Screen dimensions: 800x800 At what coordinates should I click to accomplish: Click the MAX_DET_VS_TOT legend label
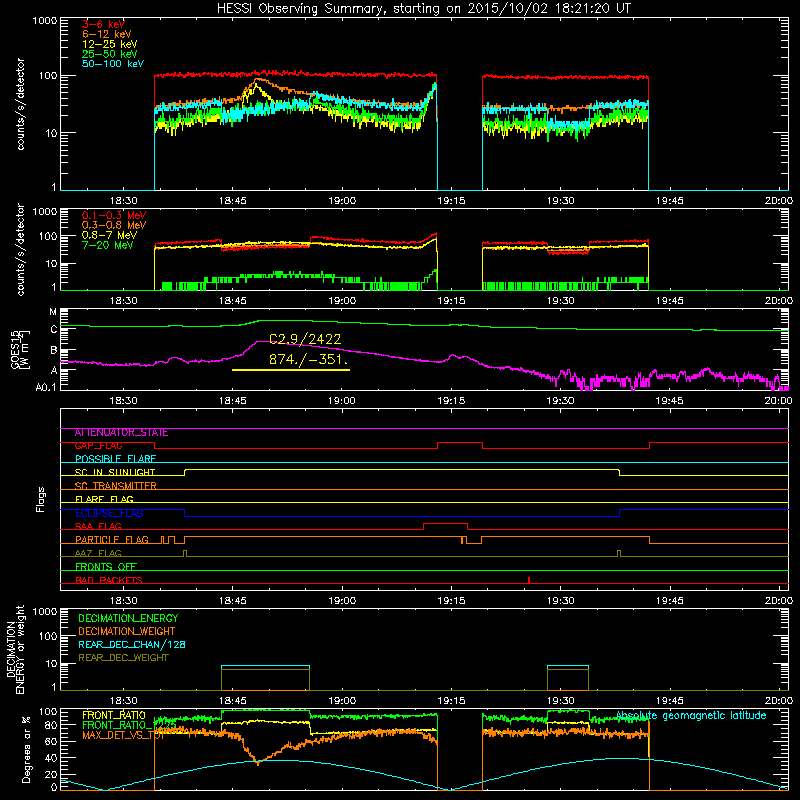[x=123, y=735]
